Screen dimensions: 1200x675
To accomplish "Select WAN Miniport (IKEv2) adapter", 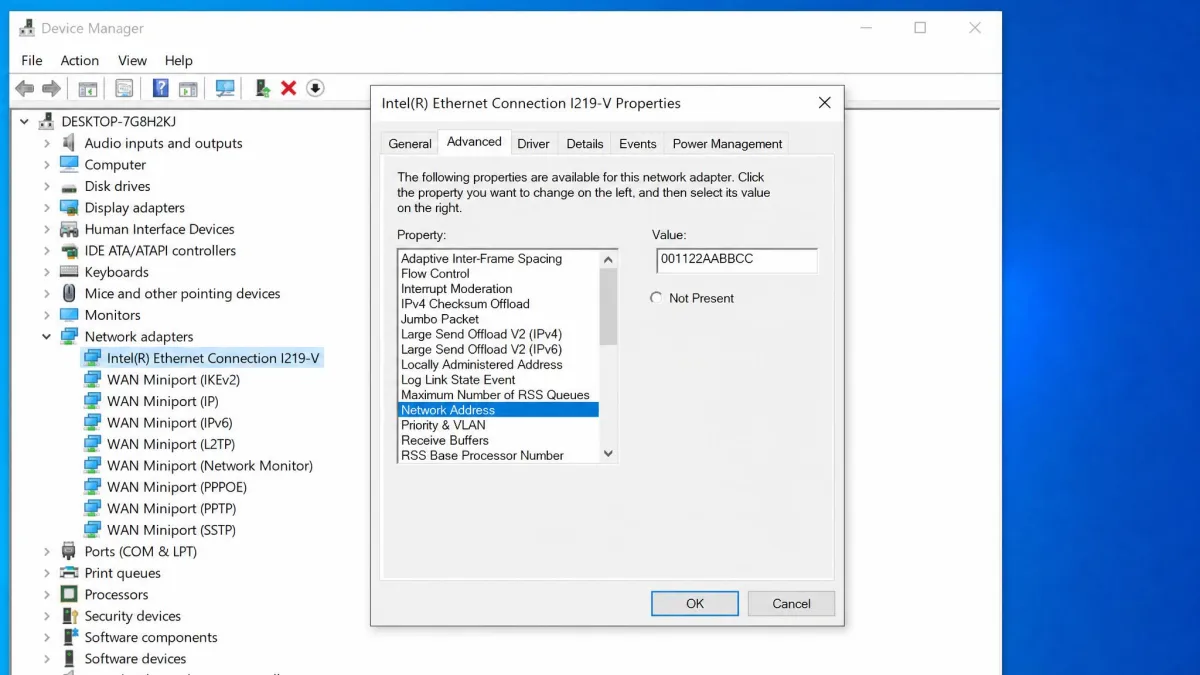I will [173, 380].
